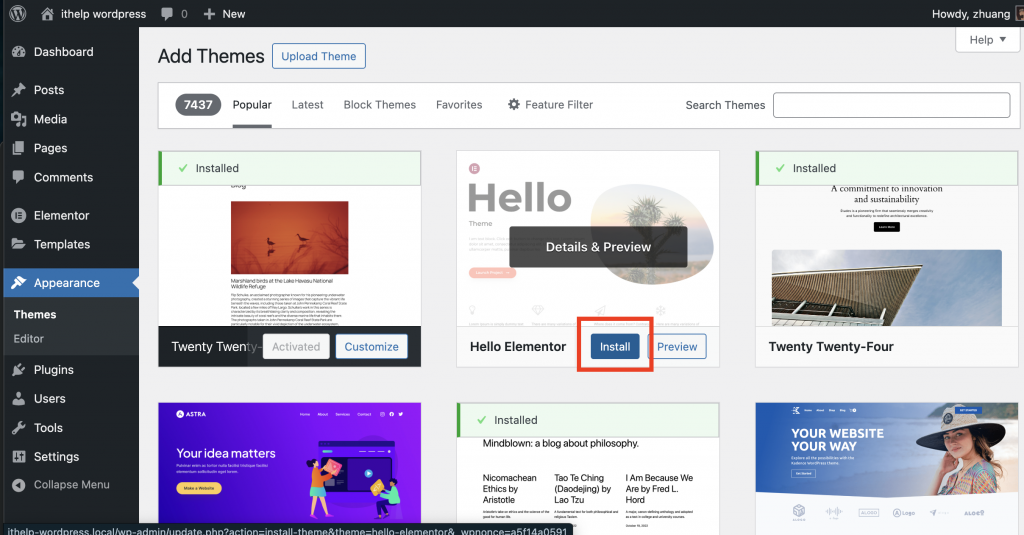Viewport: 1024px width, 535px height.
Task: Click the Collapse Menu arrow icon
Action: [x=19, y=485]
